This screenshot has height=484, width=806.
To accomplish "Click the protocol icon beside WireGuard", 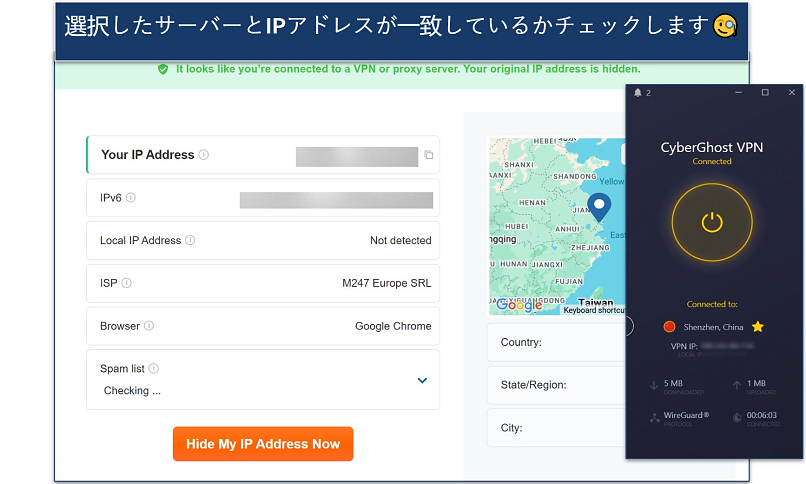I will [x=654, y=418].
